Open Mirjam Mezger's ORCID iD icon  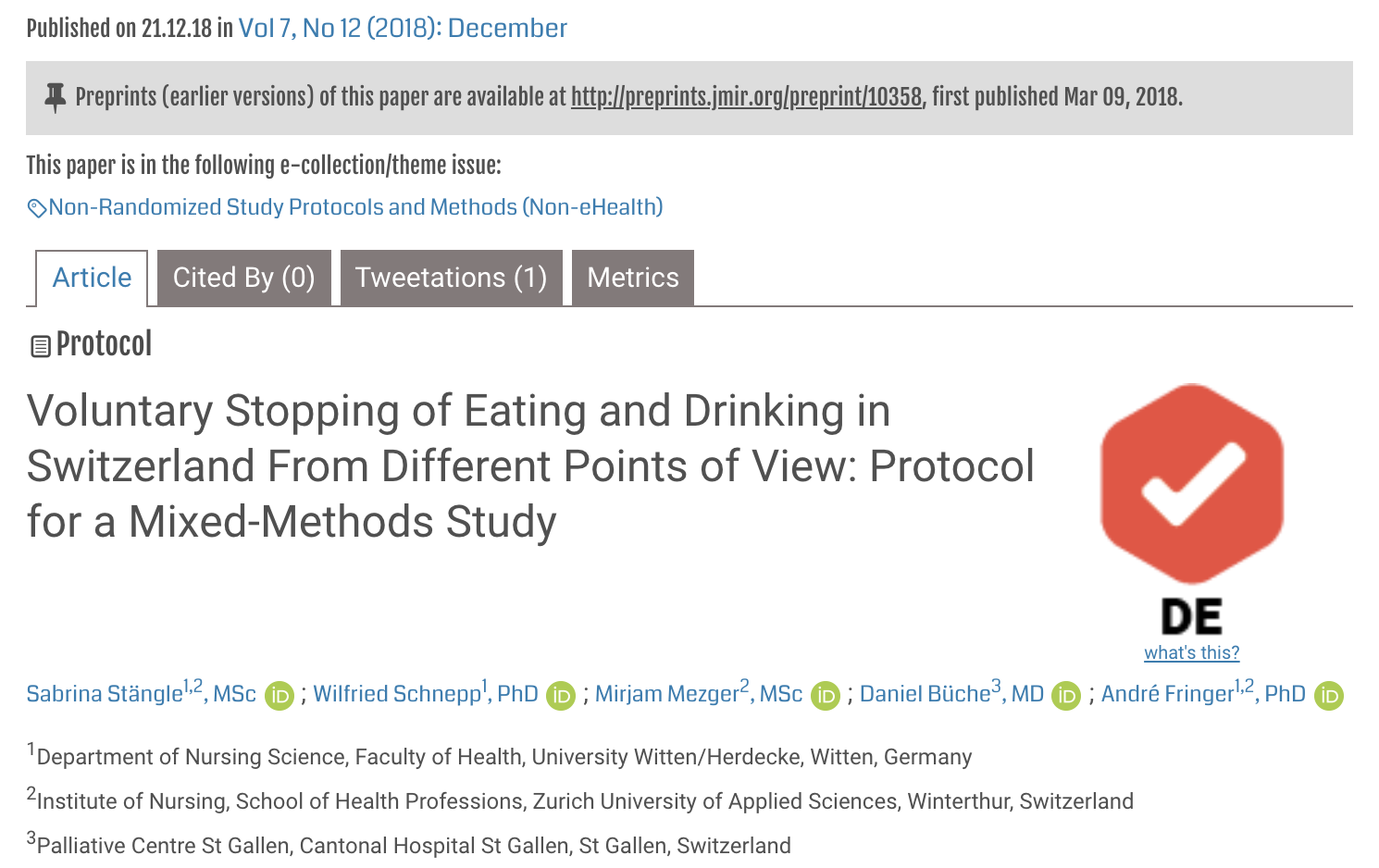(x=826, y=696)
